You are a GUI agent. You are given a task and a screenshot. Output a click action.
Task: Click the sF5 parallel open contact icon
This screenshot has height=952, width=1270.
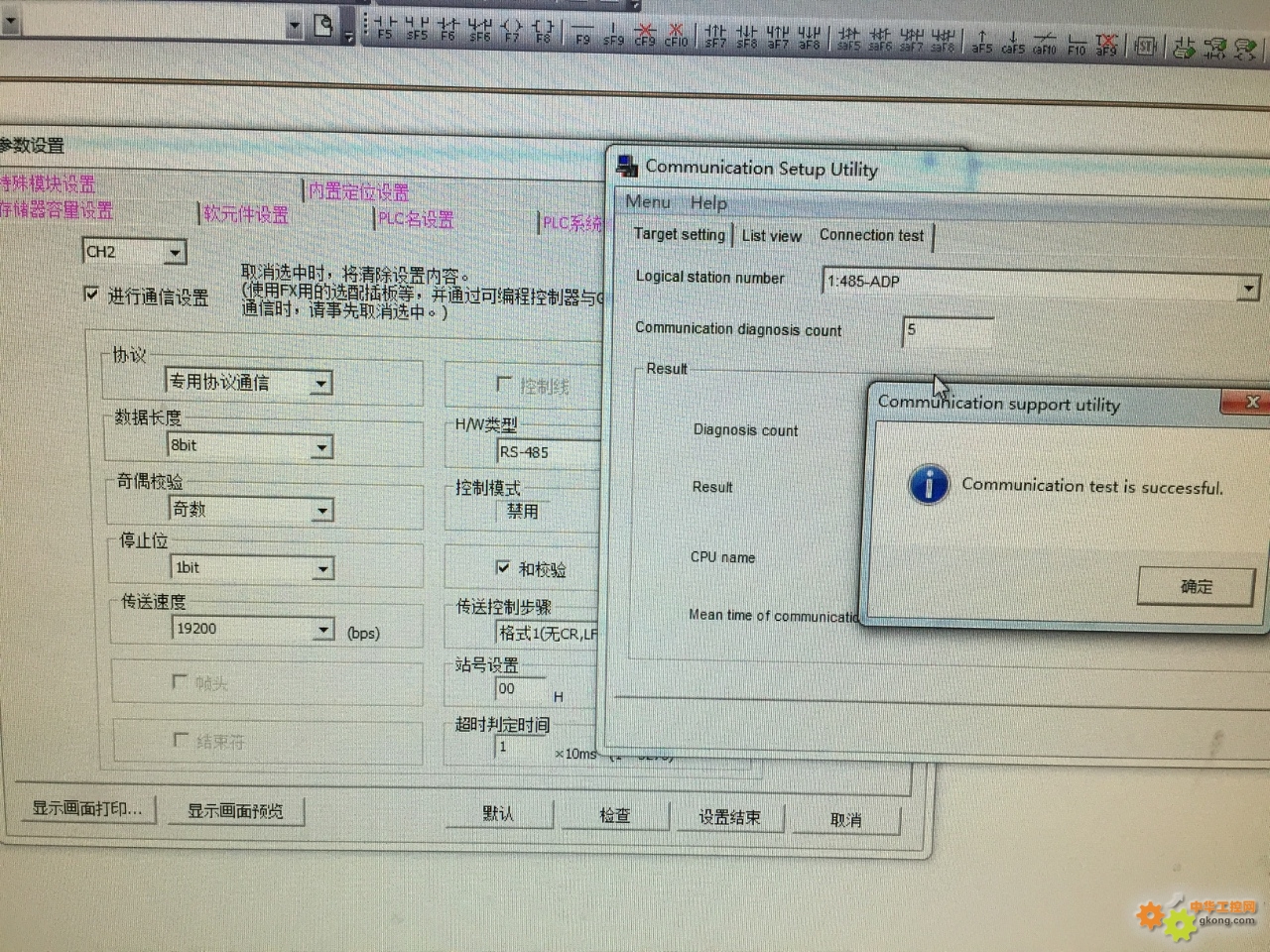pos(418,27)
